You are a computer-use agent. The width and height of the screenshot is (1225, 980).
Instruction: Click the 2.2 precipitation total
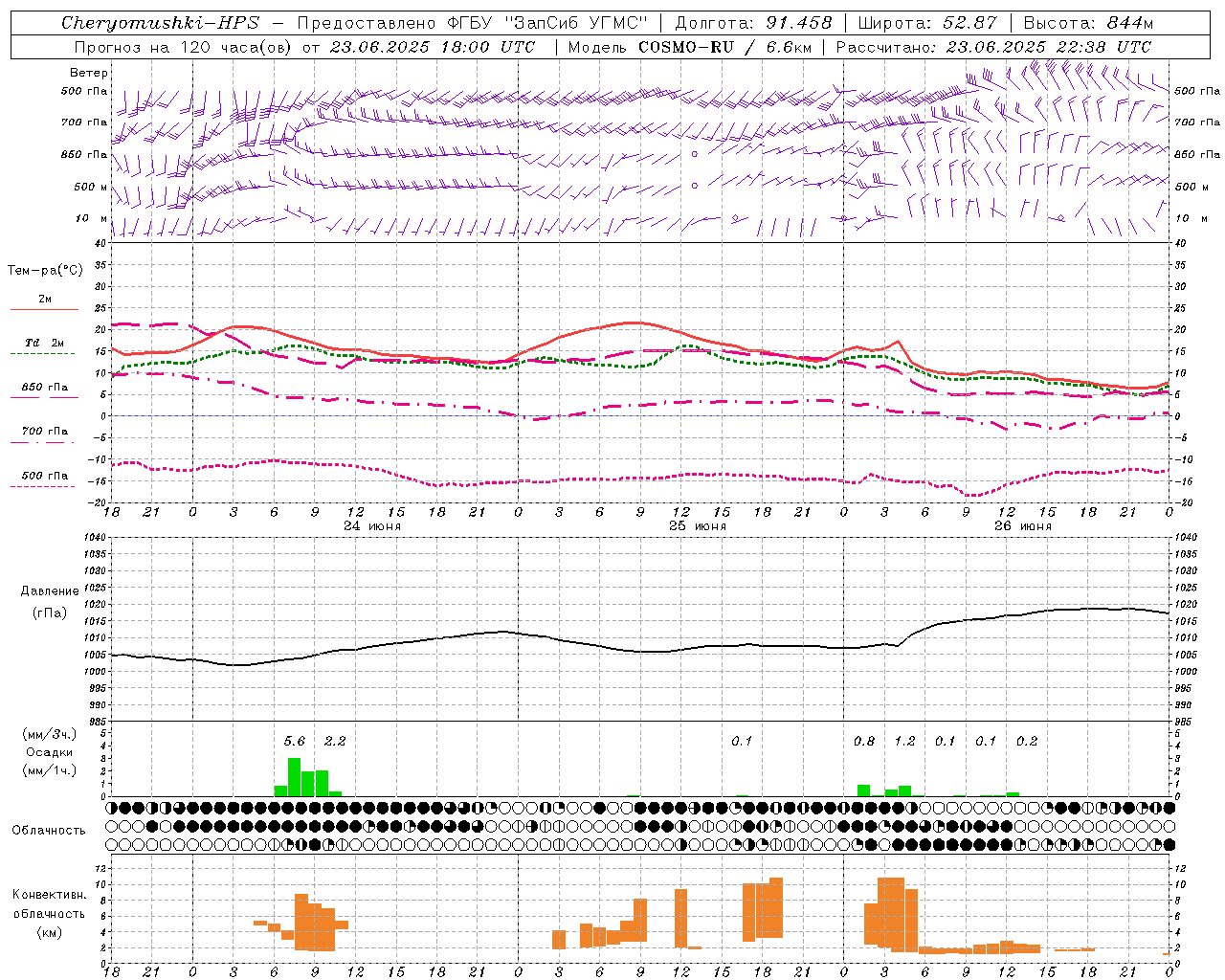coord(335,742)
